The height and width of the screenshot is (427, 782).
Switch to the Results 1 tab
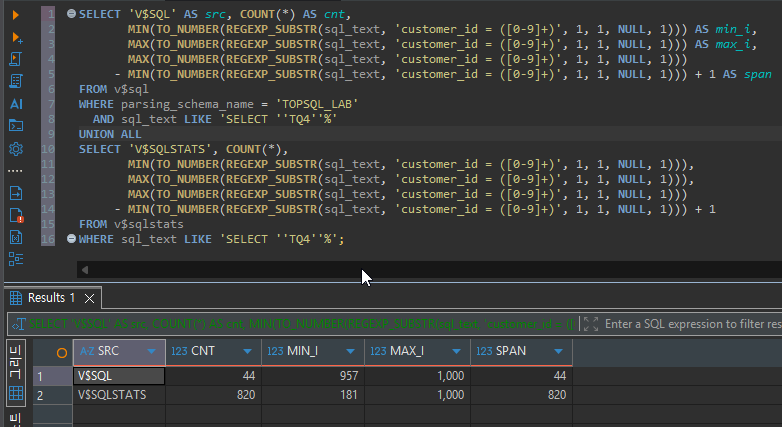(x=51, y=298)
